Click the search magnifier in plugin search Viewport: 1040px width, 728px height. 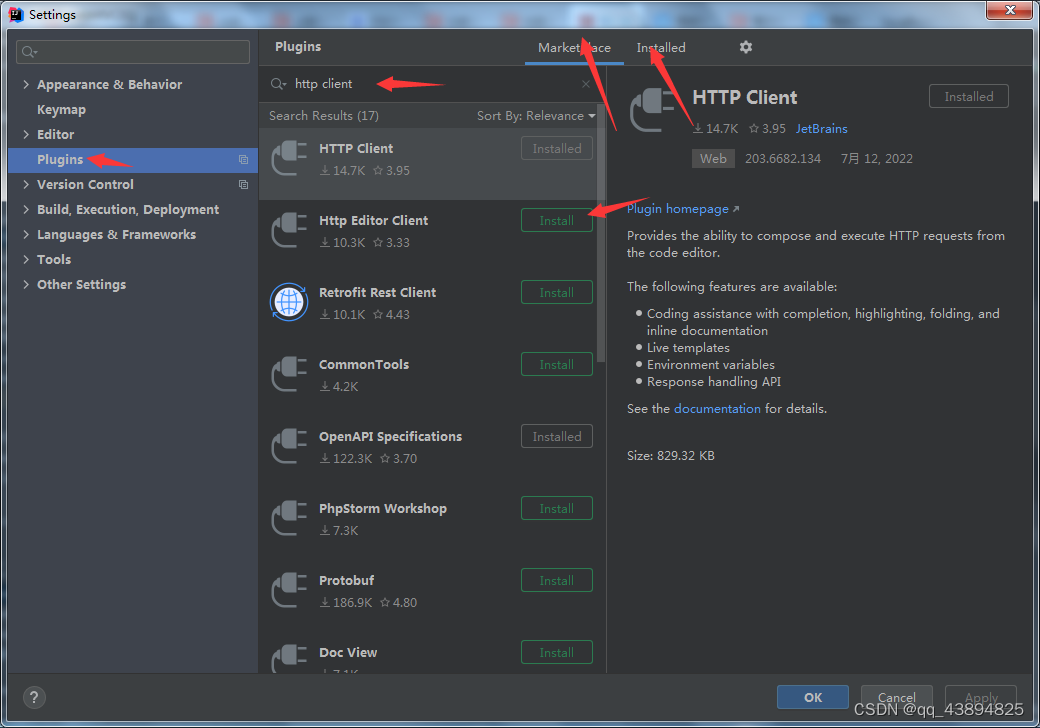(279, 84)
